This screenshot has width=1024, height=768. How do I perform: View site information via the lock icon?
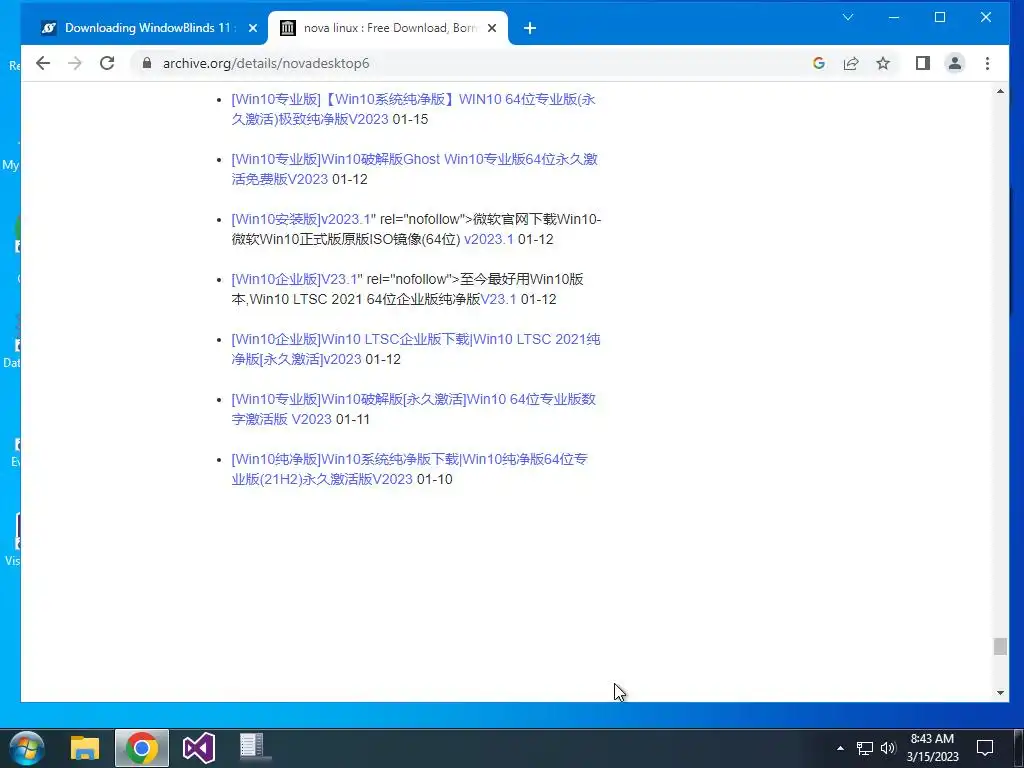tap(147, 63)
